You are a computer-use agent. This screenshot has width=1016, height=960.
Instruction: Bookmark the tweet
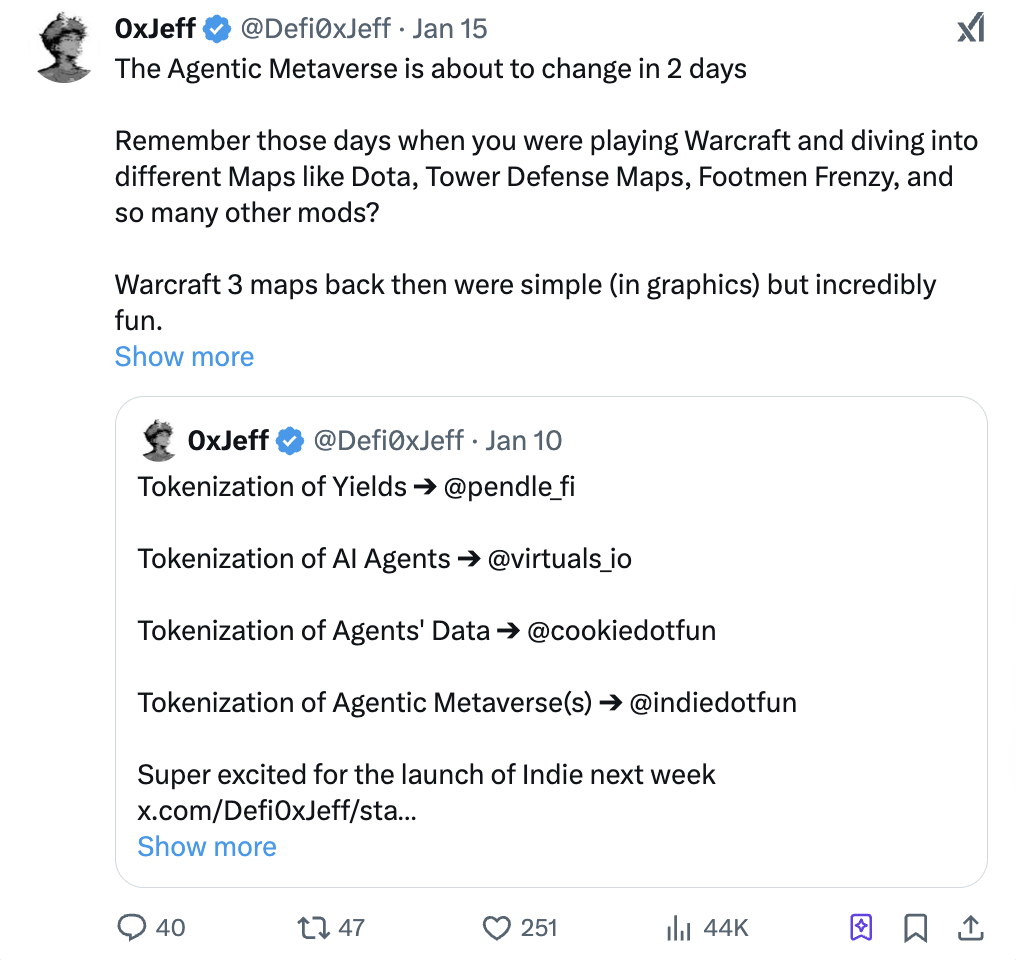coord(915,928)
